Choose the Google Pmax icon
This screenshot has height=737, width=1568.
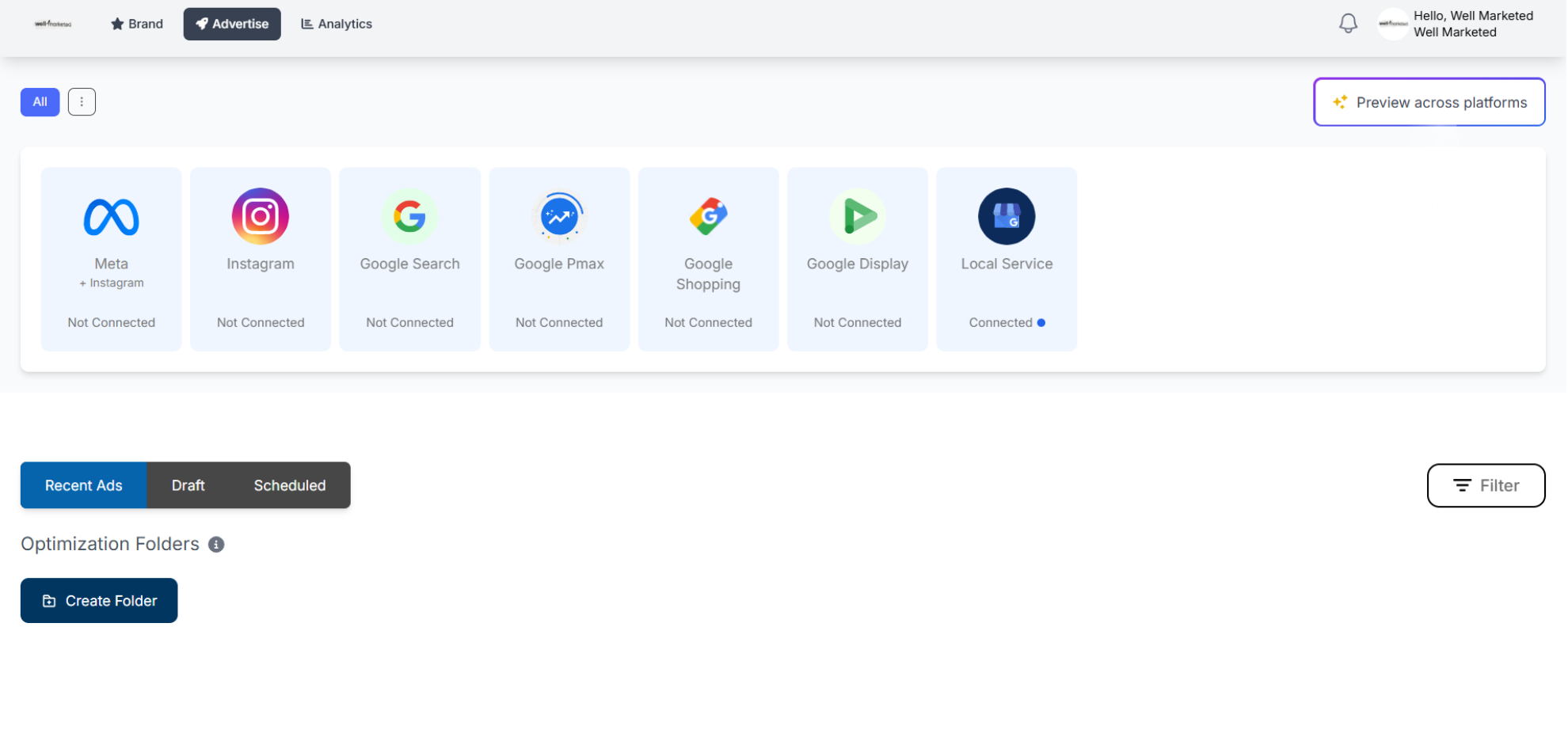point(559,216)
